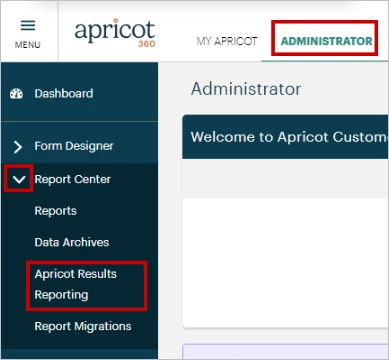
Task: Open Reports under Report Center
Action: click(x=56, y=211)
